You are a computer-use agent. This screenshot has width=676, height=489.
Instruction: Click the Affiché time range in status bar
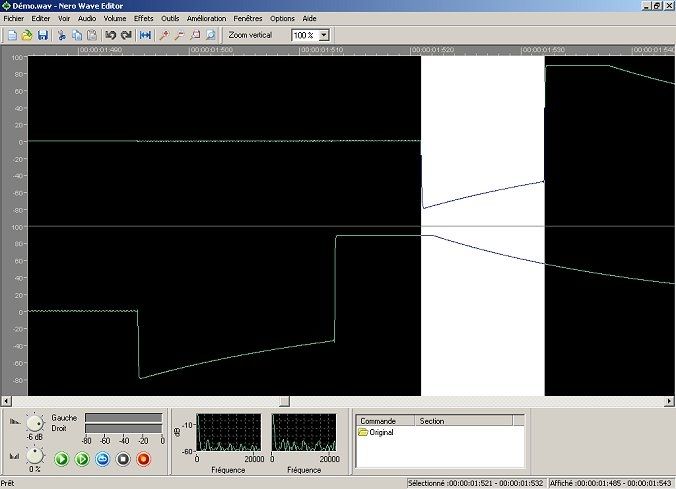pos(611,483)
